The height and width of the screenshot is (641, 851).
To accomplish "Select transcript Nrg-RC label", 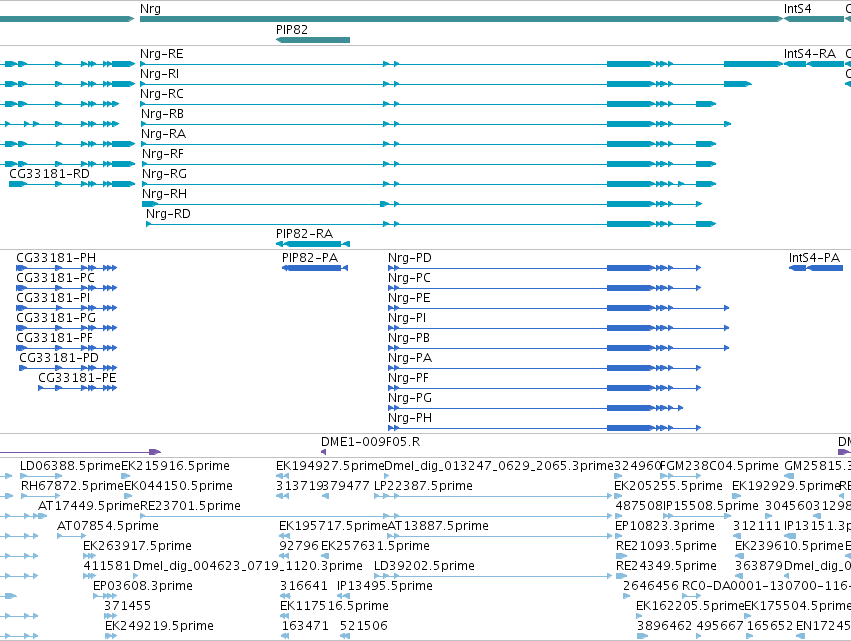I will 162,94.
